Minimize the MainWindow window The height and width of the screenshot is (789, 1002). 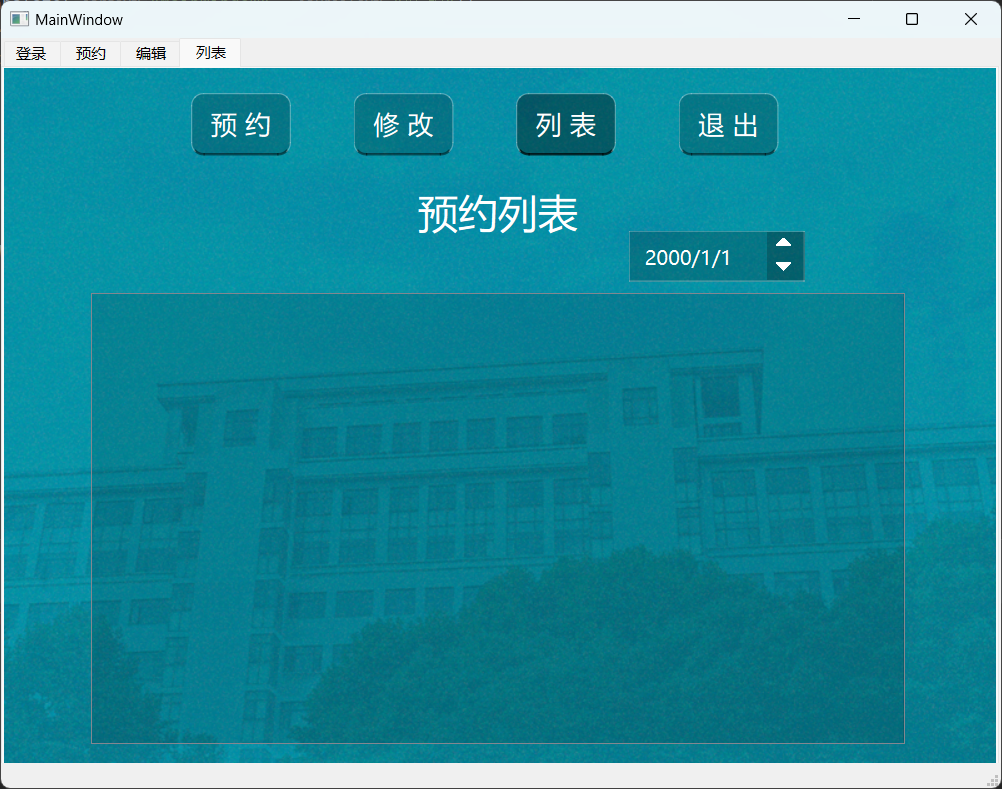pyautogui.click(x=854, y=19)
